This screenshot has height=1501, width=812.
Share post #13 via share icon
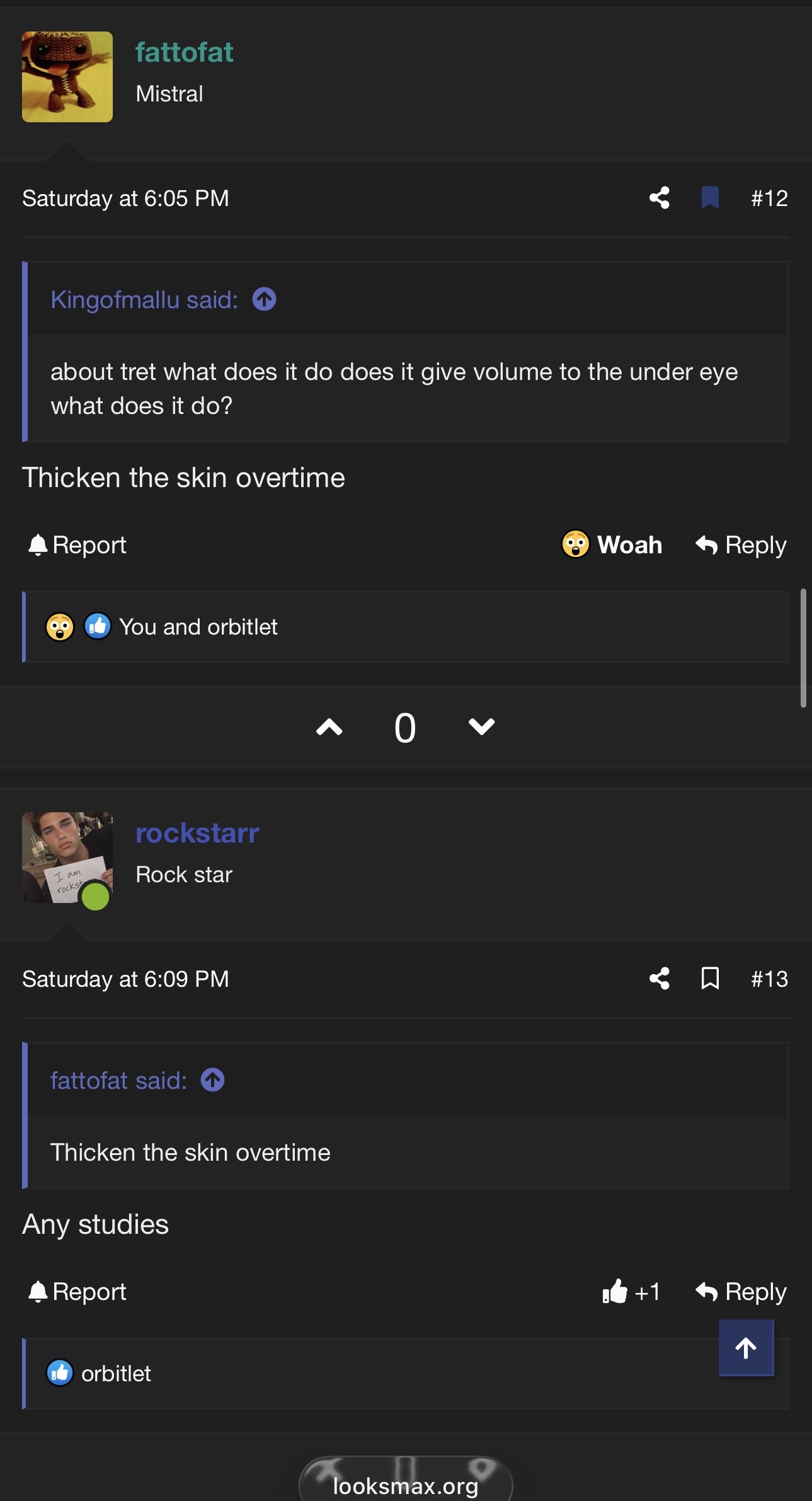pos(659,979)
